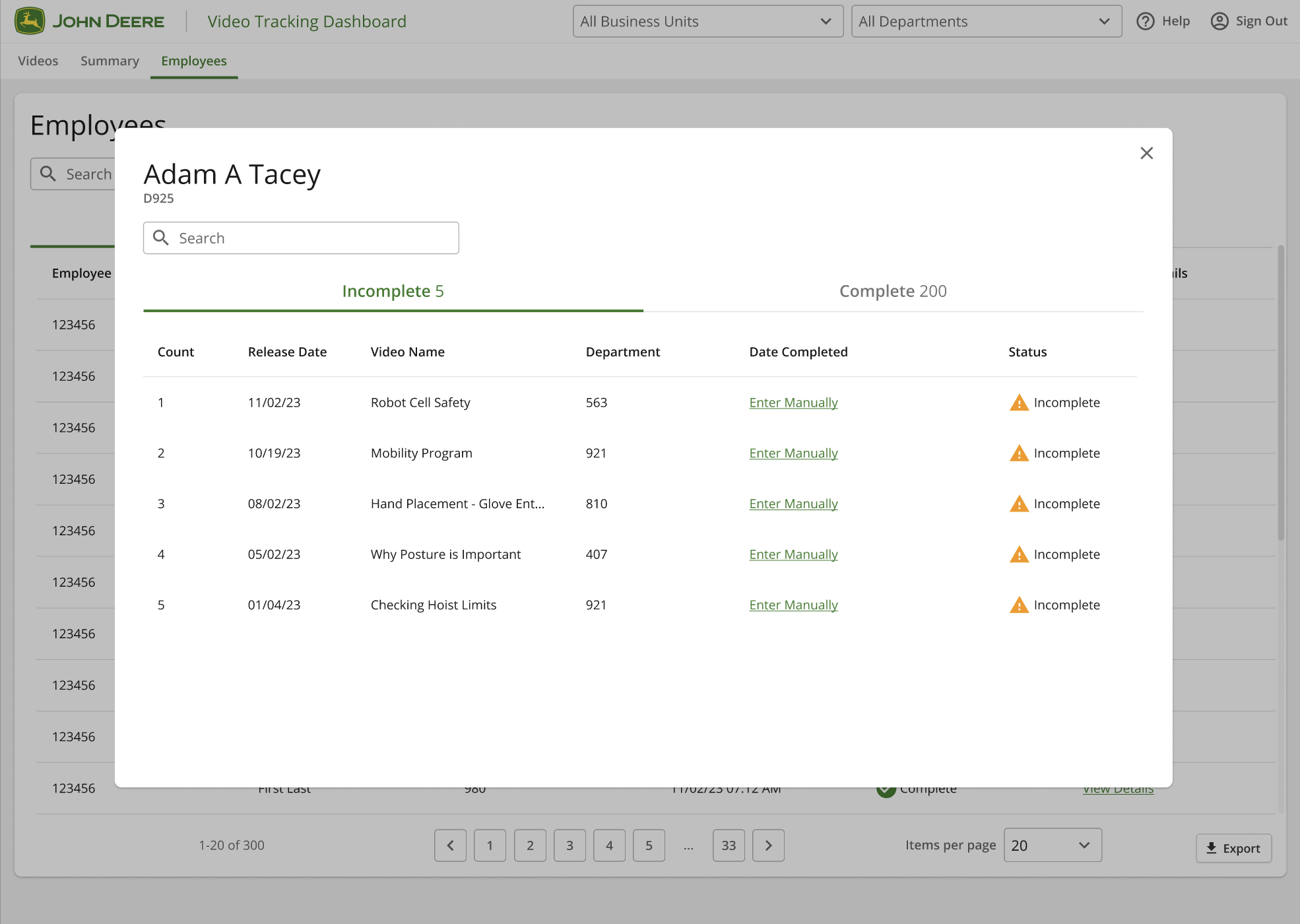Click the Help link text
1300x924 pixels.
(1176, 21)
